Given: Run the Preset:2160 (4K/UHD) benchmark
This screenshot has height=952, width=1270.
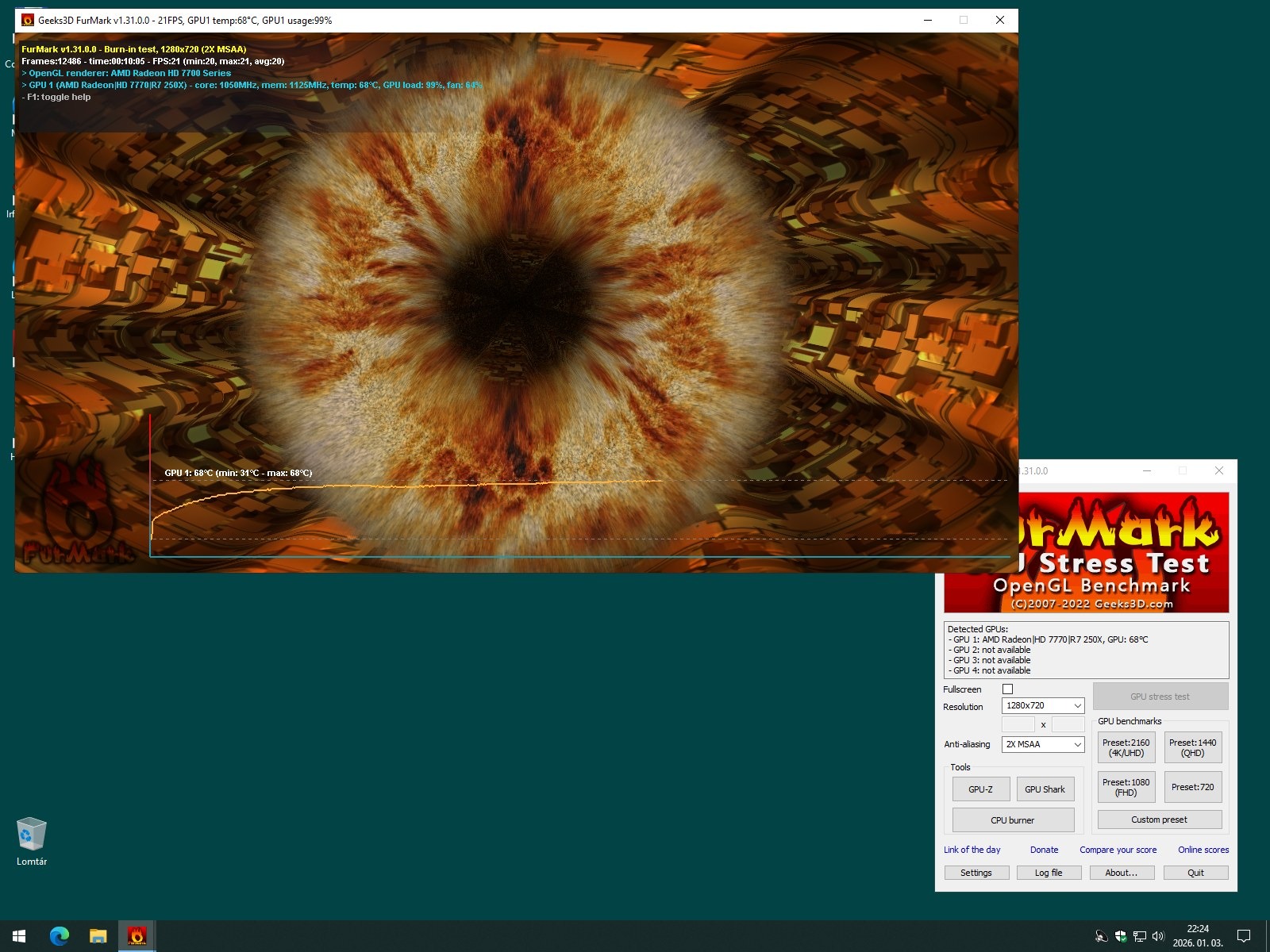Looking at the screenshot, I should [x=1126, y=747].
